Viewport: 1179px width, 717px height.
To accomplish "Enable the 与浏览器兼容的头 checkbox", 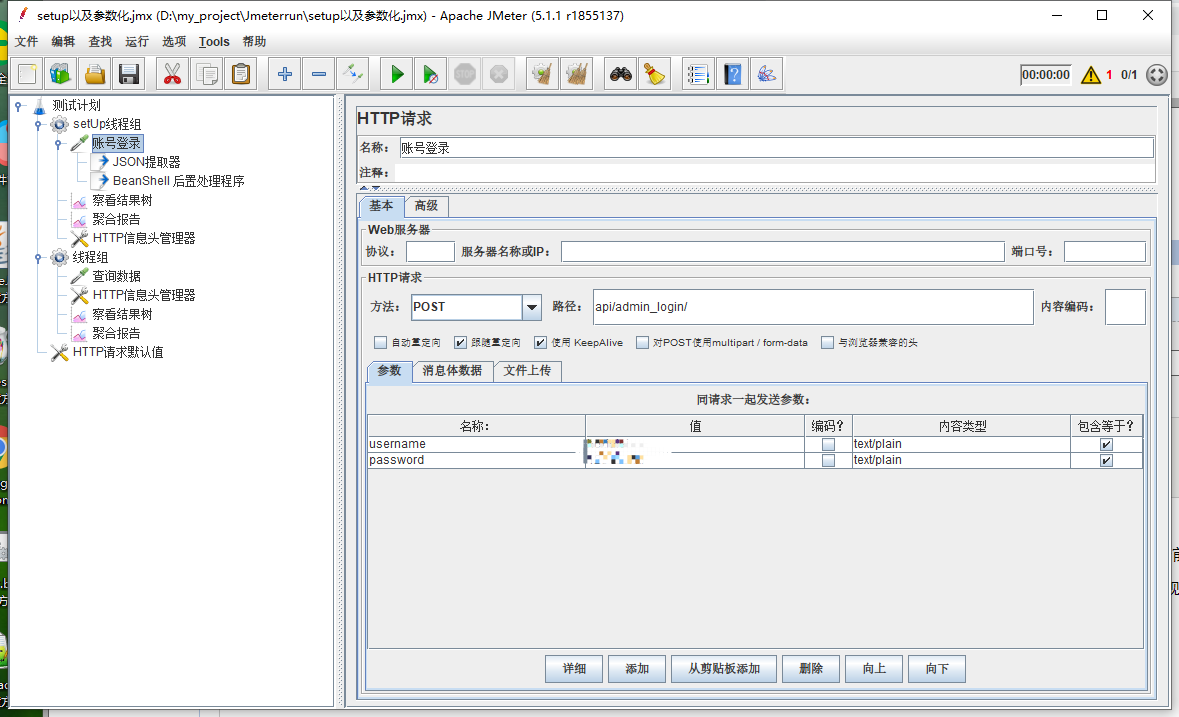I will coord(827,343).
